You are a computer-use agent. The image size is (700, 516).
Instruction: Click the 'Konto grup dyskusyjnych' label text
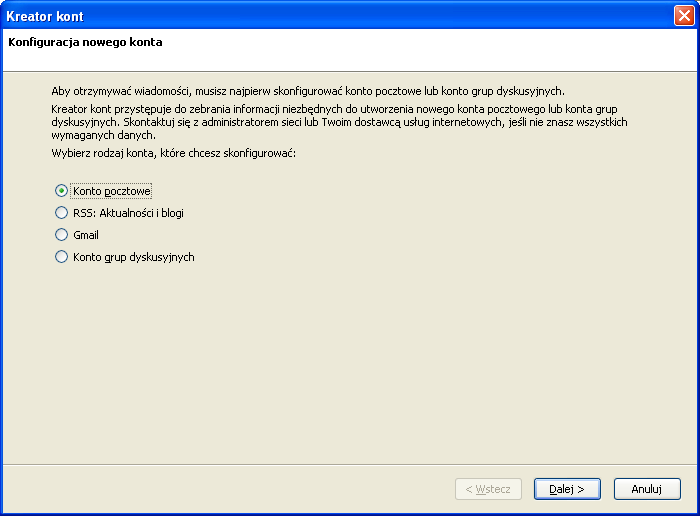point(133,257)
